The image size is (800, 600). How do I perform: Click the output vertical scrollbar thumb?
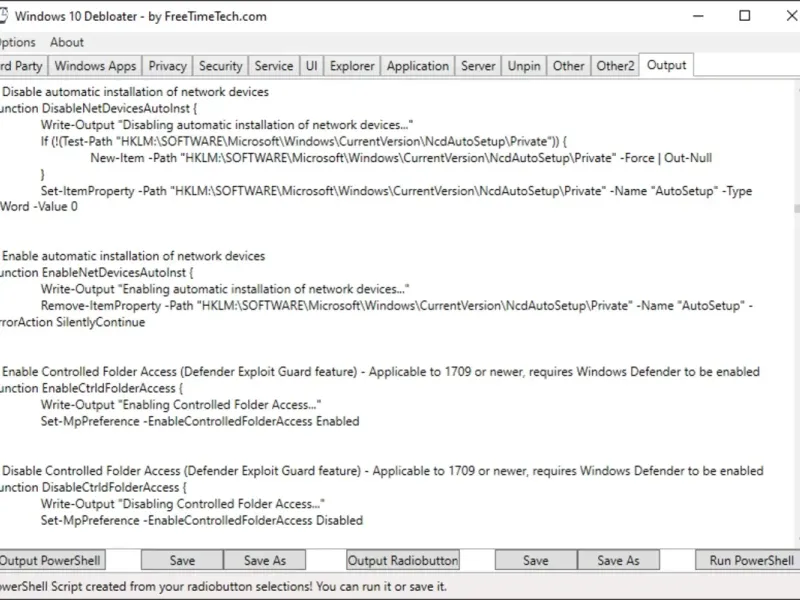point(797,209)
